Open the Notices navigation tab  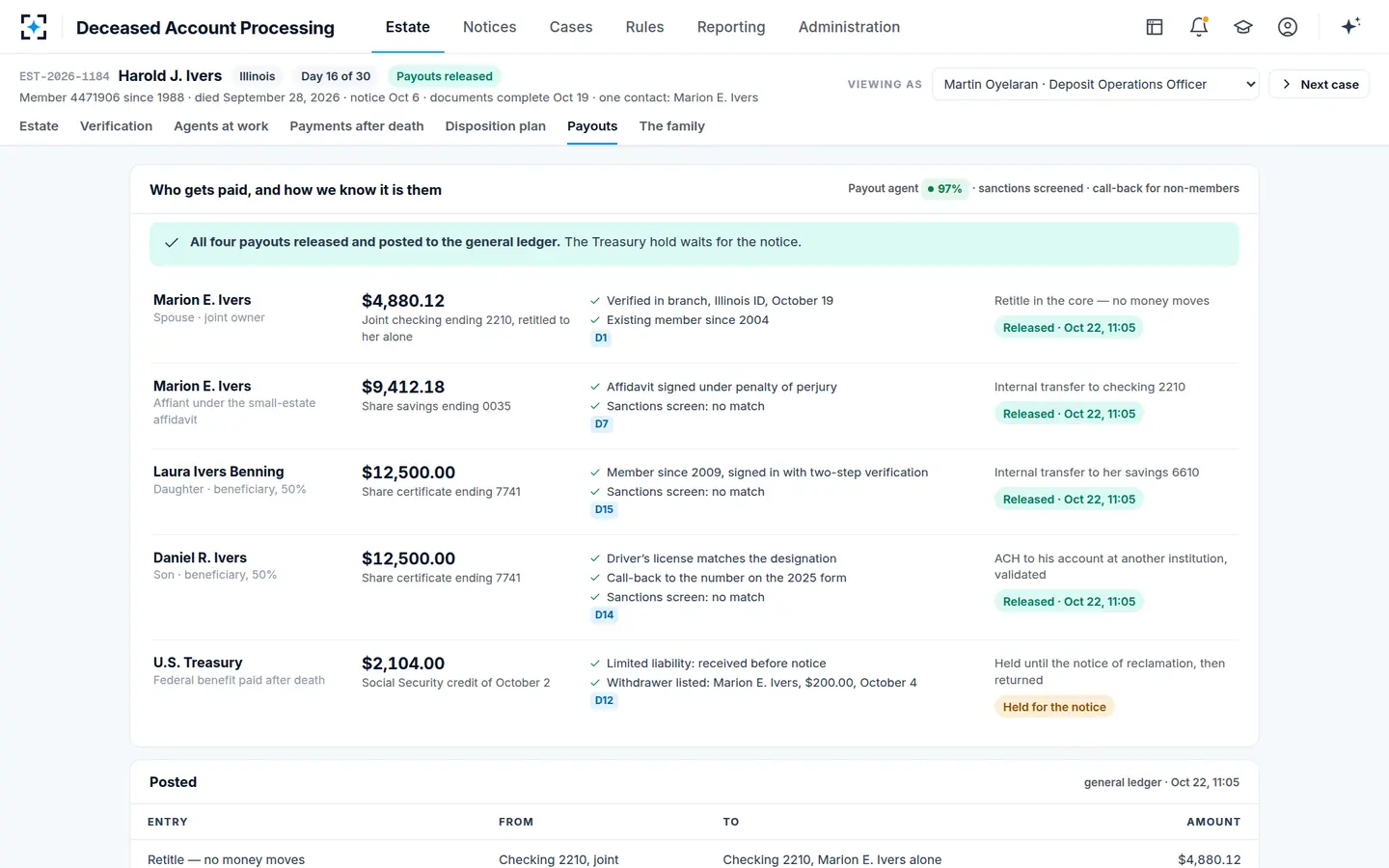pyautogui.click(x=489, y=27)
